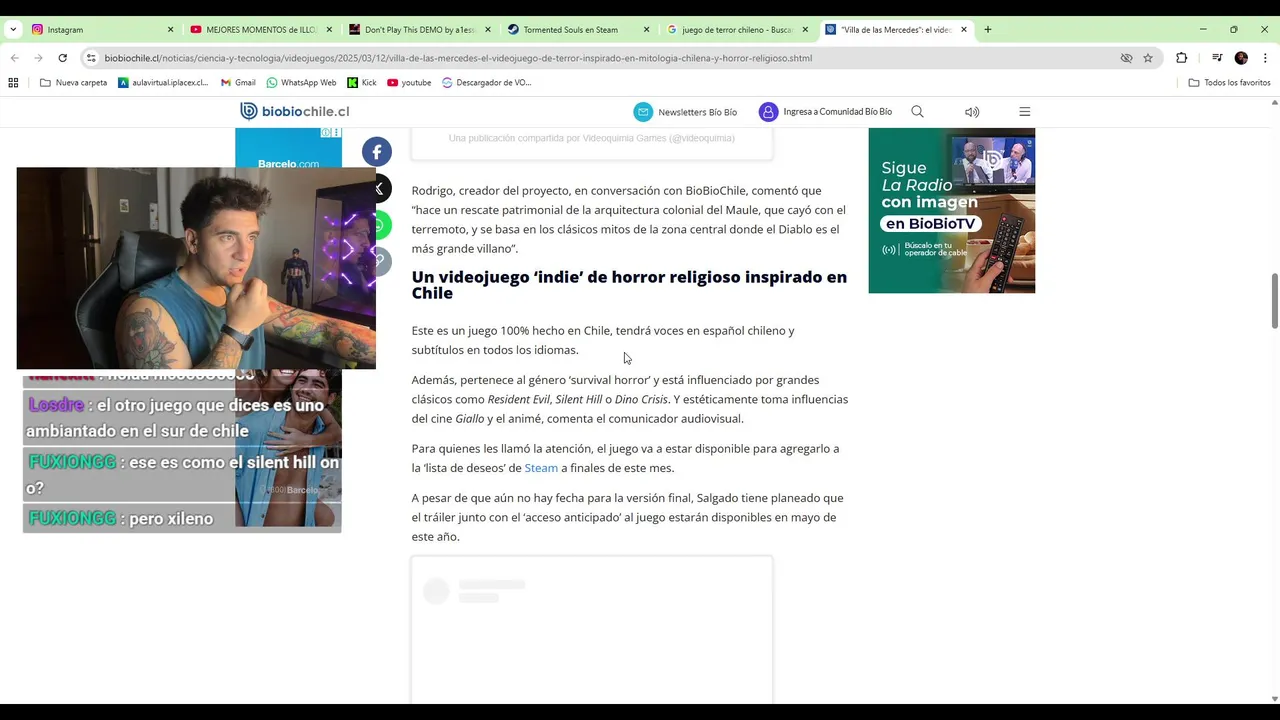Open the Kick bookmark
Image resolution: width=1280 pixels, height=720 pixels.
[362, 83]
